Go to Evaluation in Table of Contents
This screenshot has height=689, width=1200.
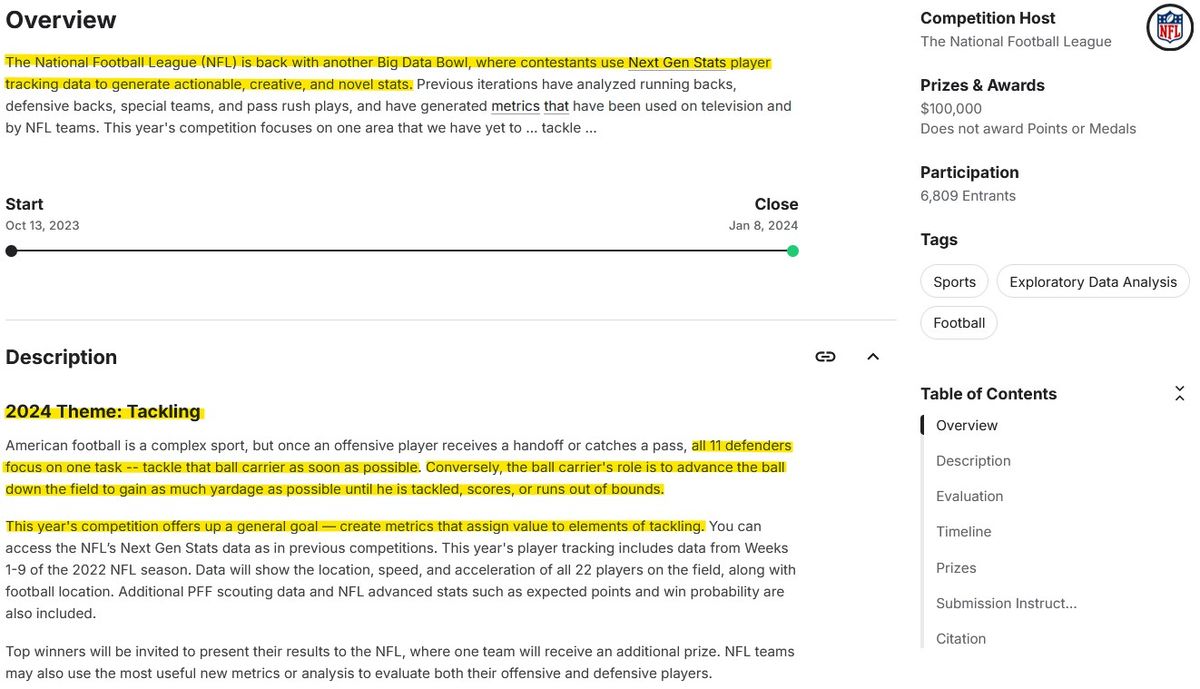pyautogui.click(x=969, y=496)
